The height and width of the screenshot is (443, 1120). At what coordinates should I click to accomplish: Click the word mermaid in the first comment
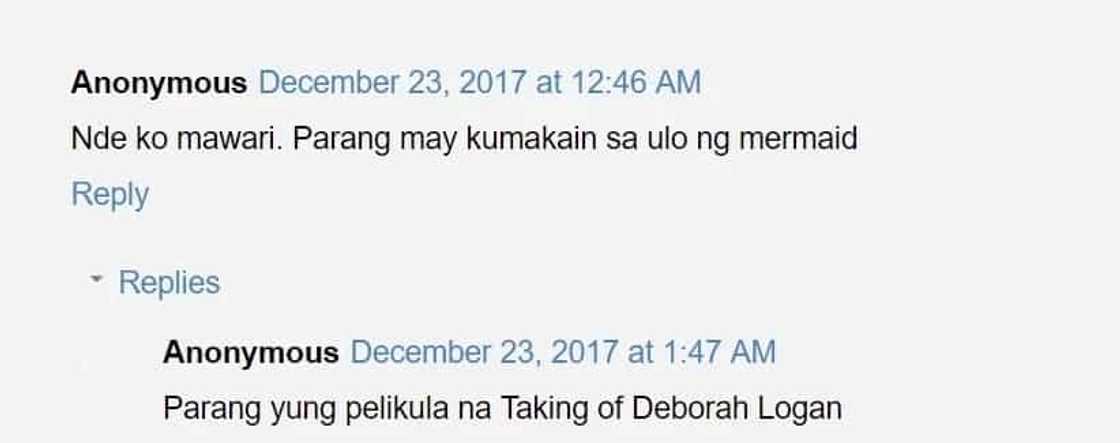798,139
